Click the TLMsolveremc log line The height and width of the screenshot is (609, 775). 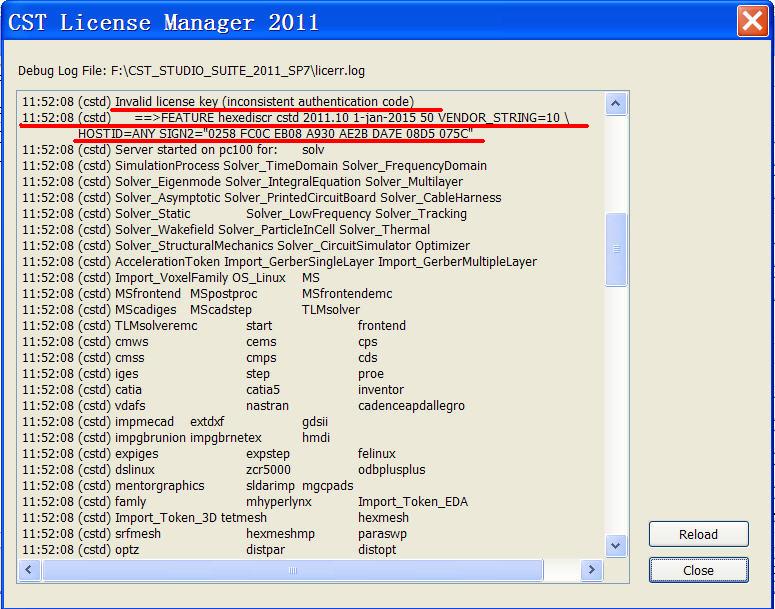214,326
